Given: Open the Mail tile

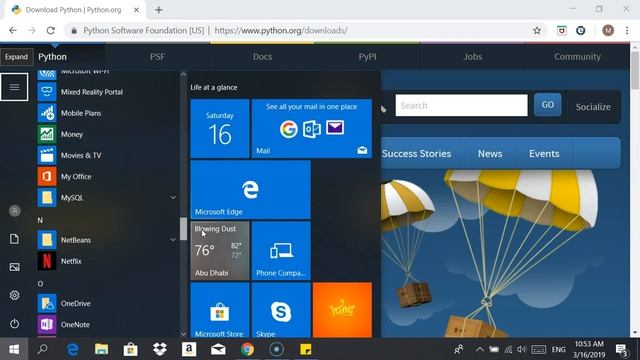Looking at the screenshot, I should (312, 129).
